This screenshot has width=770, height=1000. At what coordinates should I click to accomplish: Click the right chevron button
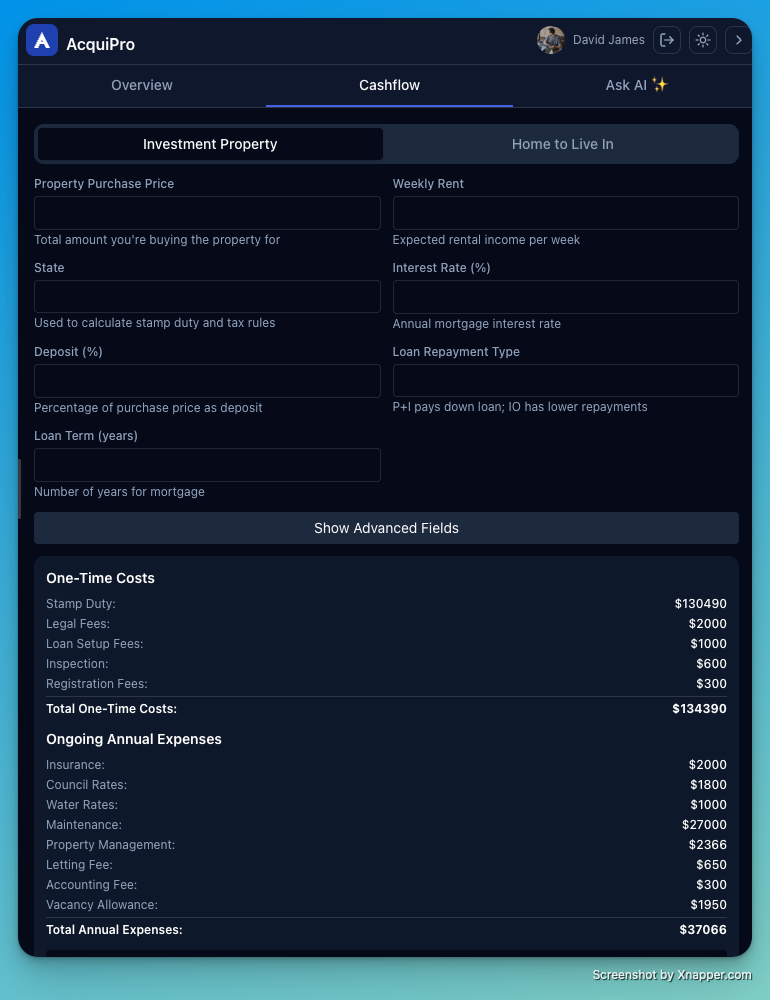(738, 40)
